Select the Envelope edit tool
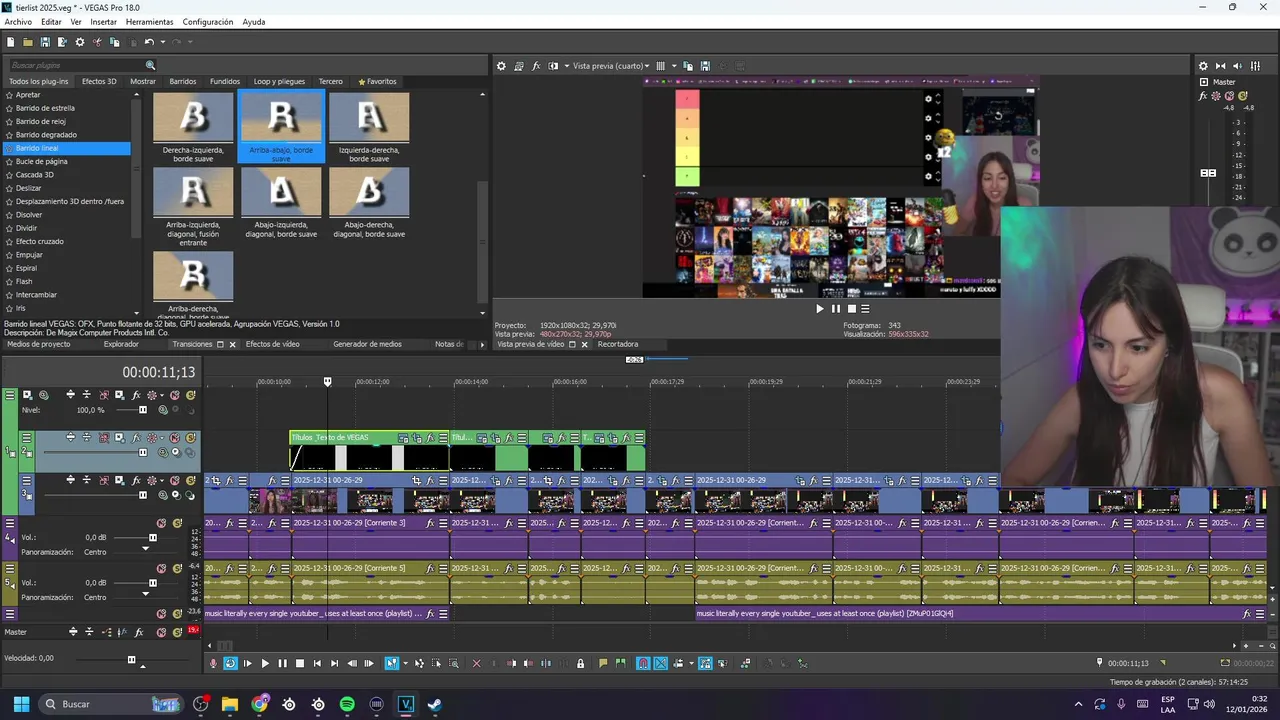 point(419,663)
